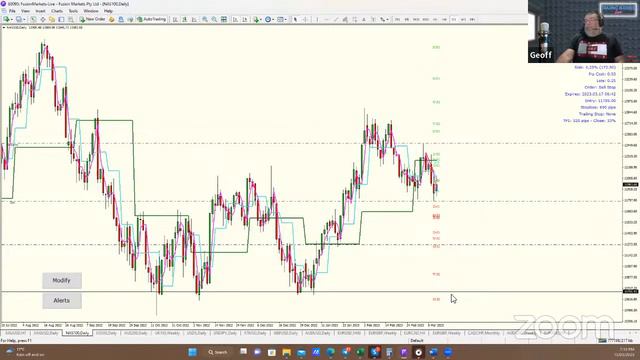
Task: Switch to the UK100,Weekly chart tab
Action: pos(167,333)
